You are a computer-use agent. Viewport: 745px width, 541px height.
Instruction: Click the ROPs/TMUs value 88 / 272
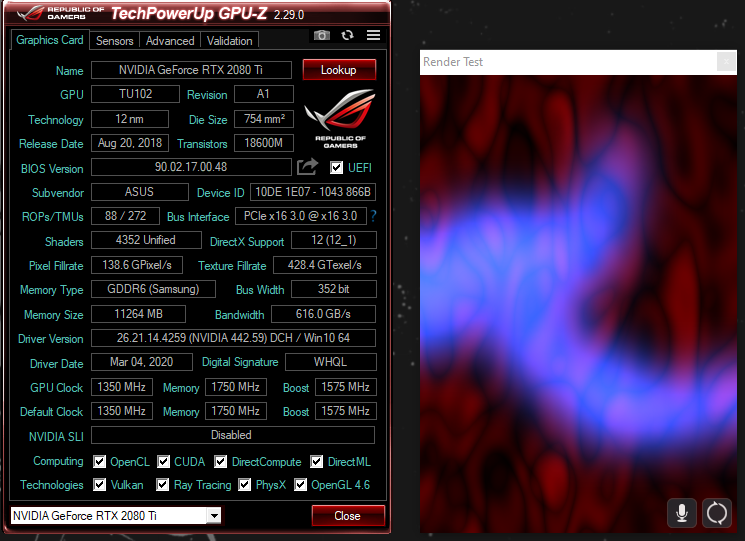pyautogui.click(x=125, y=216)
